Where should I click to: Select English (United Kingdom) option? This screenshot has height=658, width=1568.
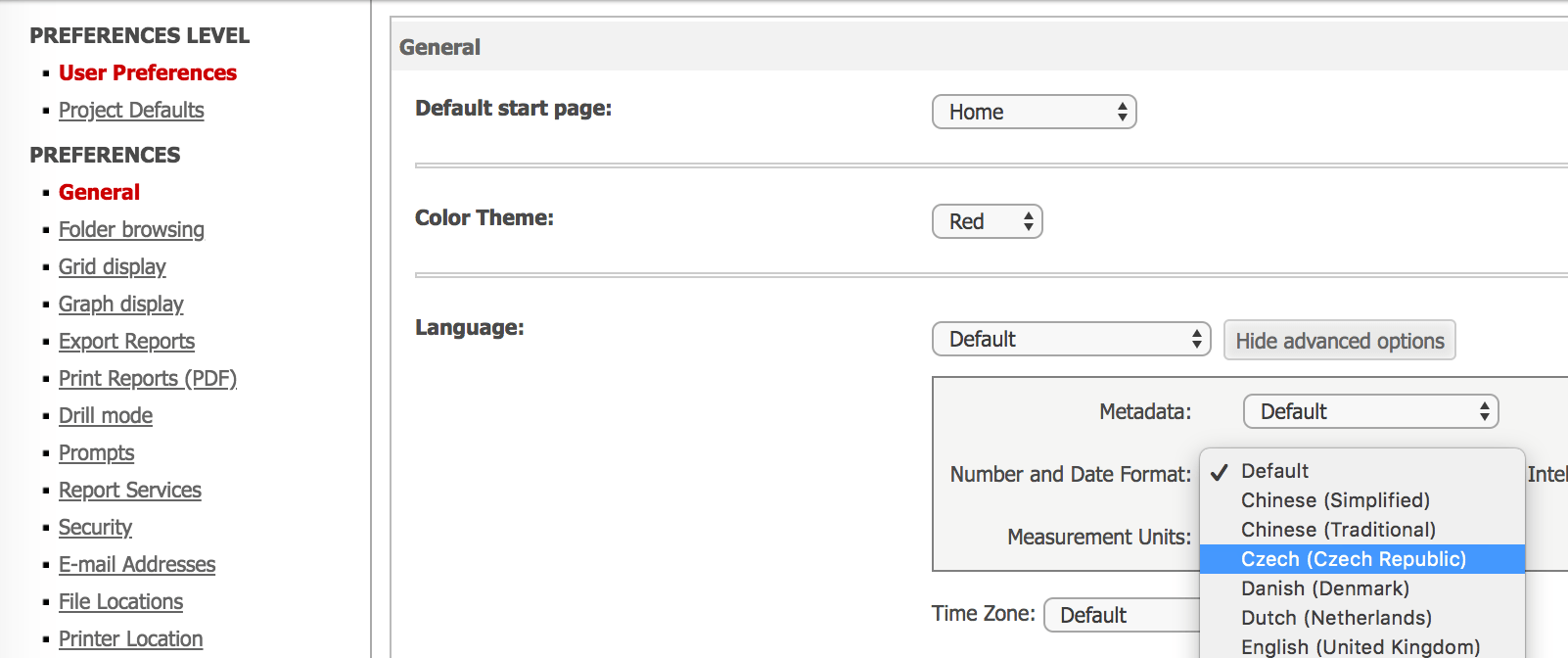point(1360,646)
